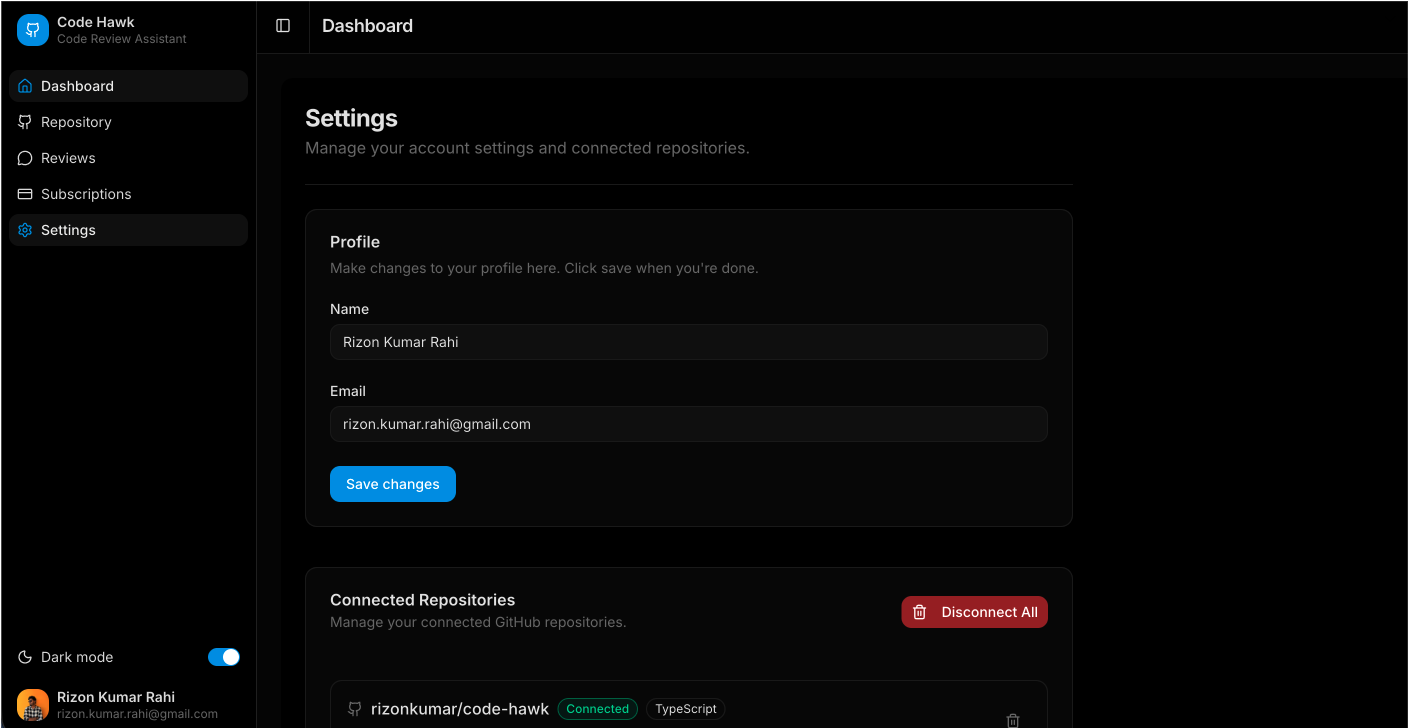Click inside the Email input field
The width and height of the screenshot is (1408, 728).
(688, 424)
